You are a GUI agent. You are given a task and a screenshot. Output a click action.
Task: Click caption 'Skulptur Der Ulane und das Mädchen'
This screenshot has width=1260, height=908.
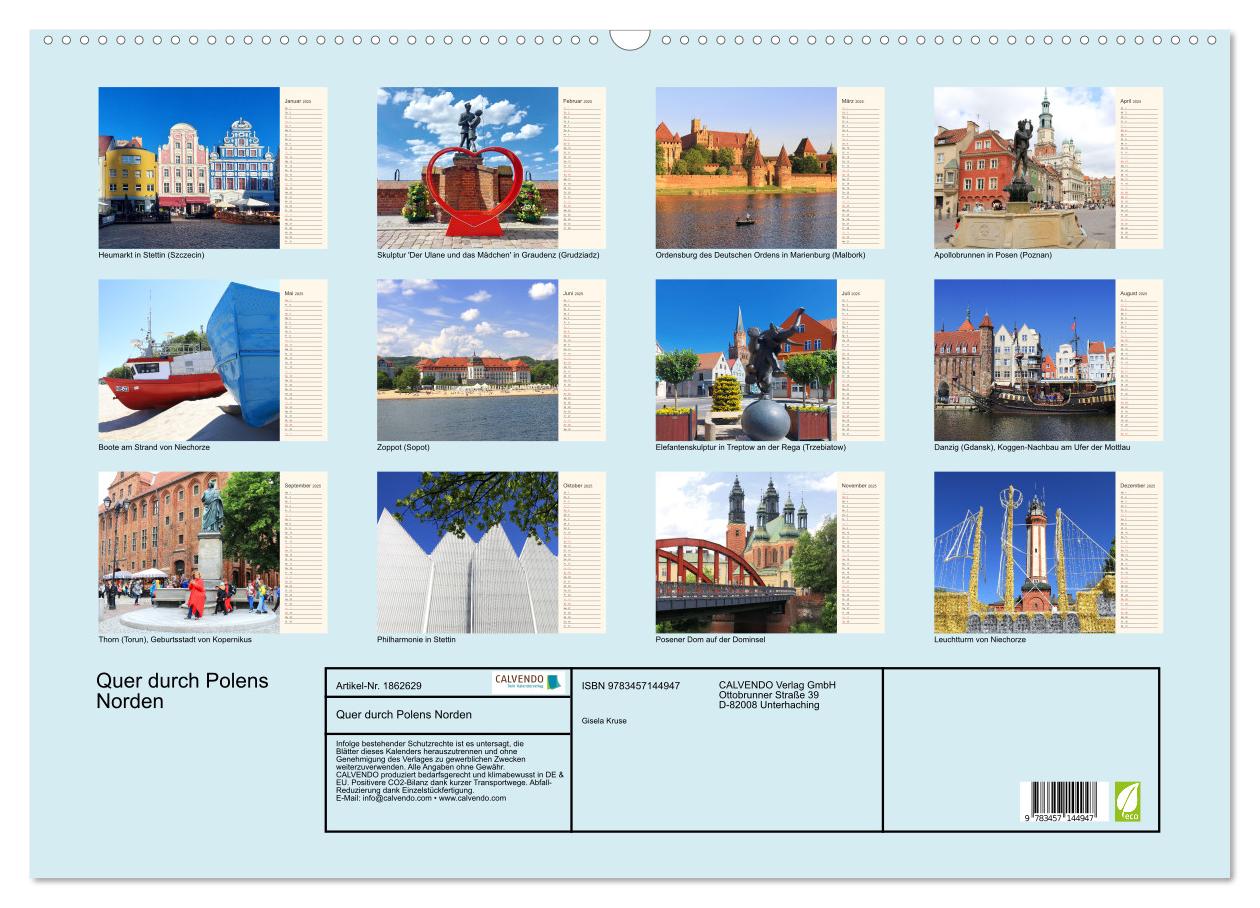(x=489, y=255)
